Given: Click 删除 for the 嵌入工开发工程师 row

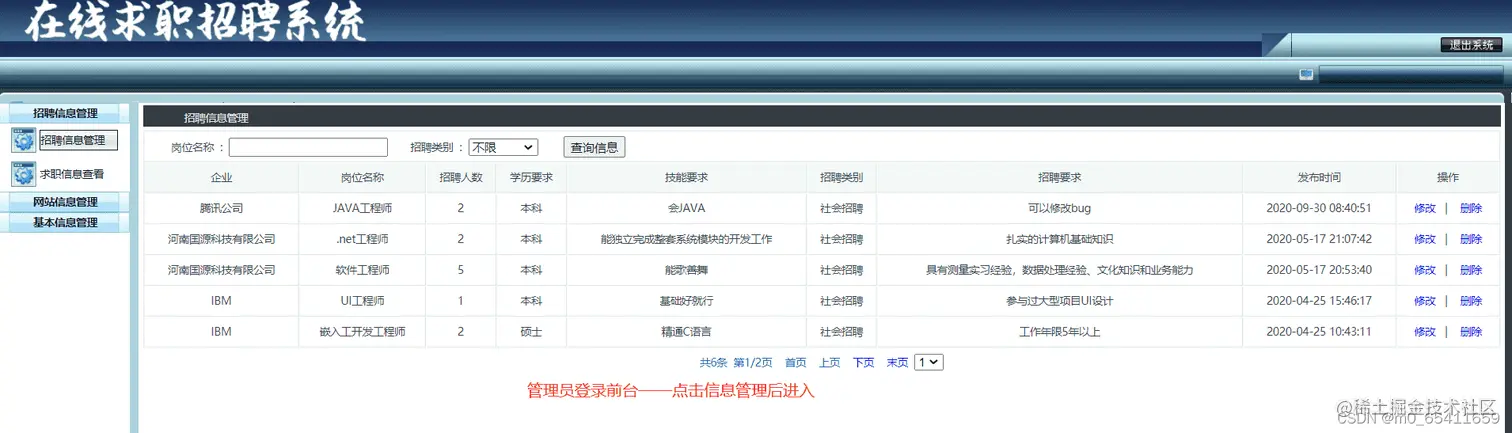Looking at the screenshot, I should (1471, 332).
